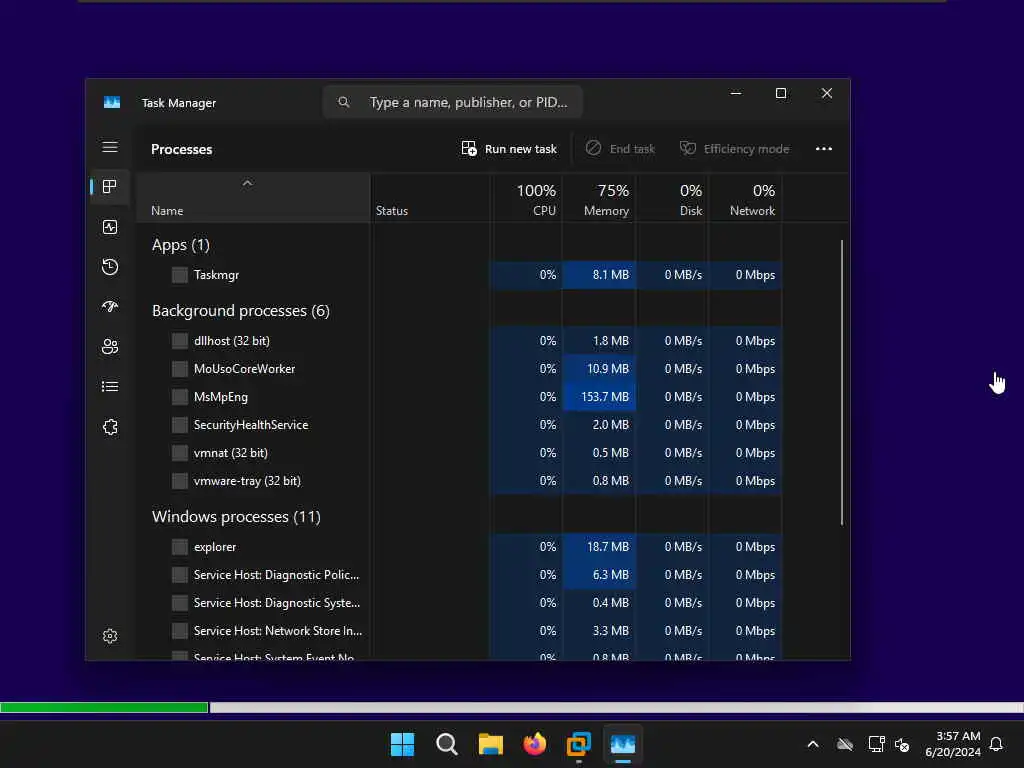Click the network status tray icon

[x=876, y=744]
